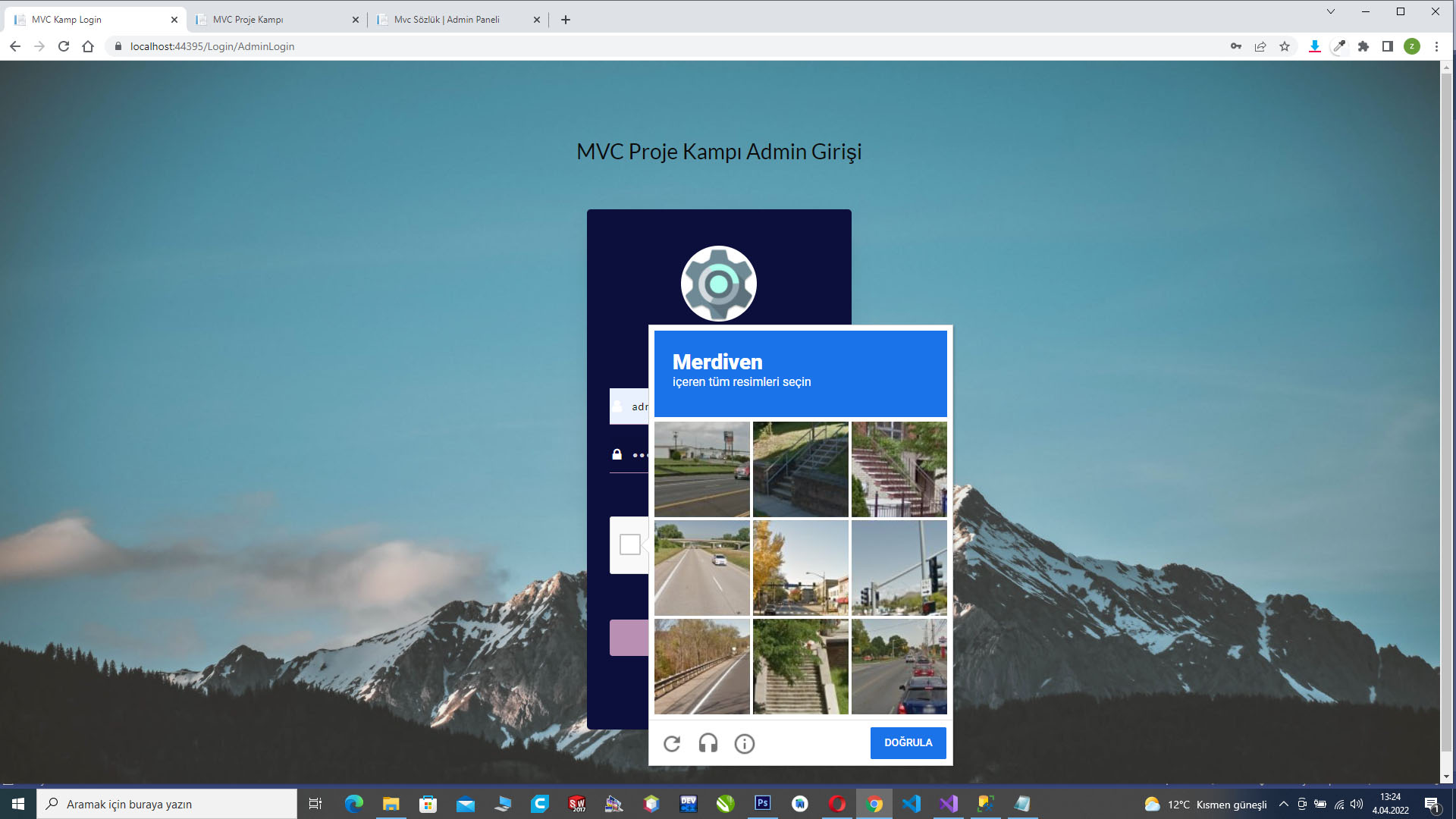Reload the captcha challenge images
This screenshot has height=819, width=1456.
672,743
